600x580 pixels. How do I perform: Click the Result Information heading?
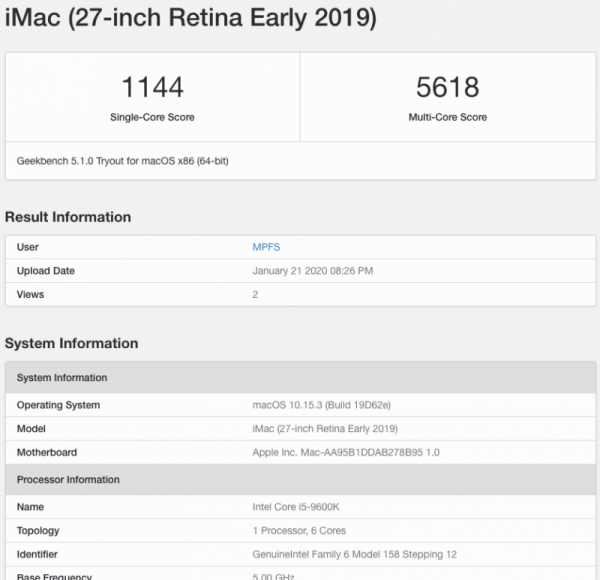[68, 217]
